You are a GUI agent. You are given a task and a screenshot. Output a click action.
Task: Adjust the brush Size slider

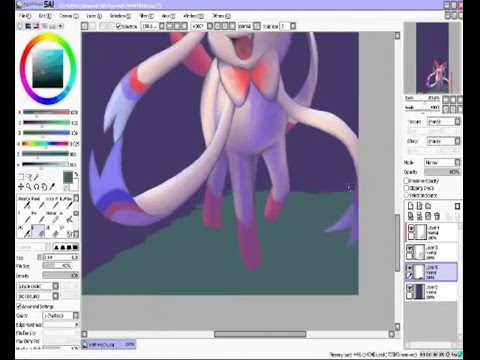[x=61, y=257]
